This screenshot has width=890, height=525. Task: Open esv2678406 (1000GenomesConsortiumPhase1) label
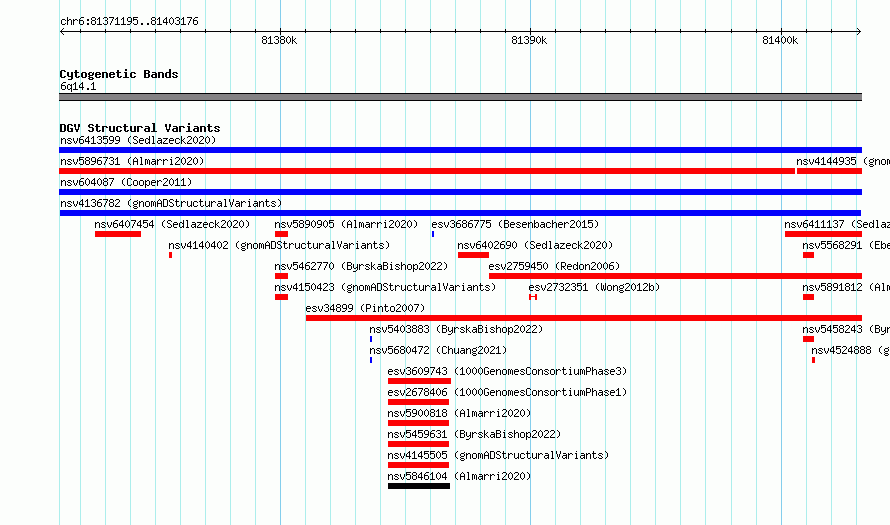[x=507, y=392]
